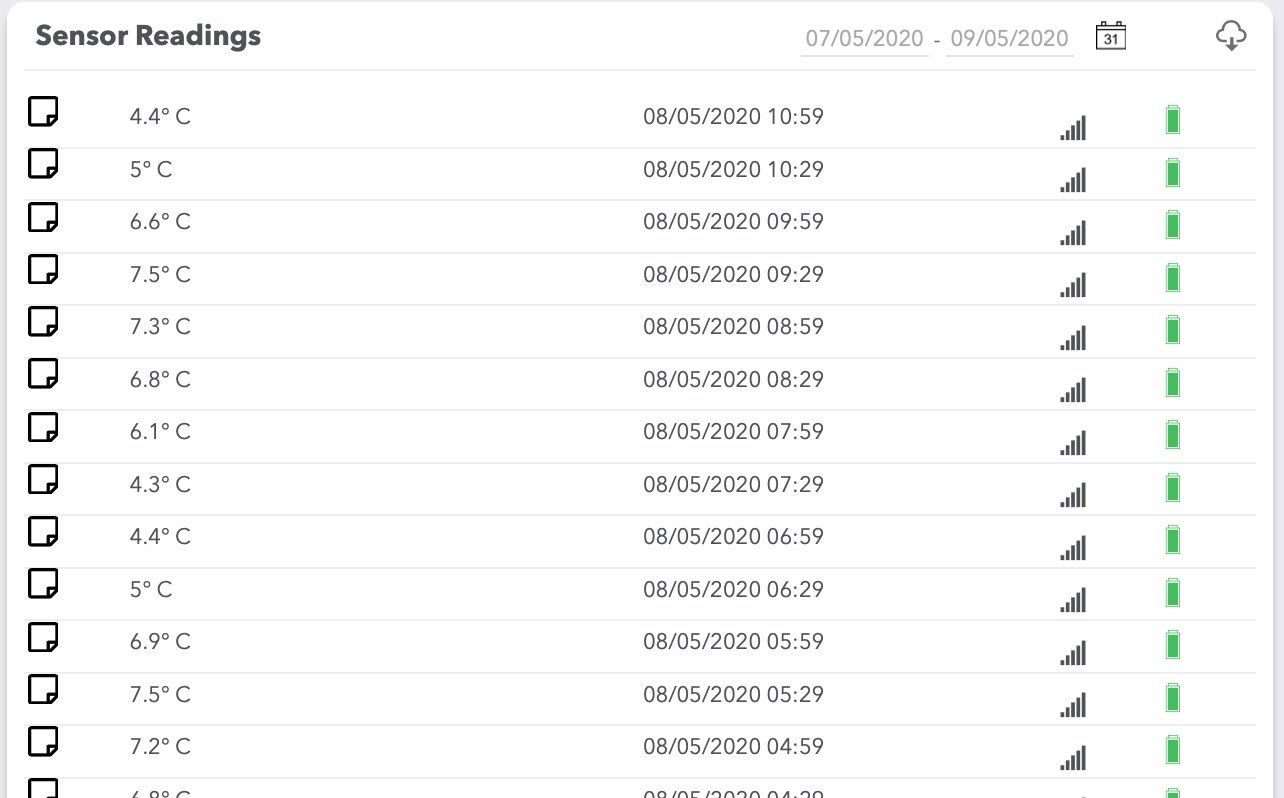Click the note icon for the 08:29 reading
The image size is (1284, 798).
[43, 374]
